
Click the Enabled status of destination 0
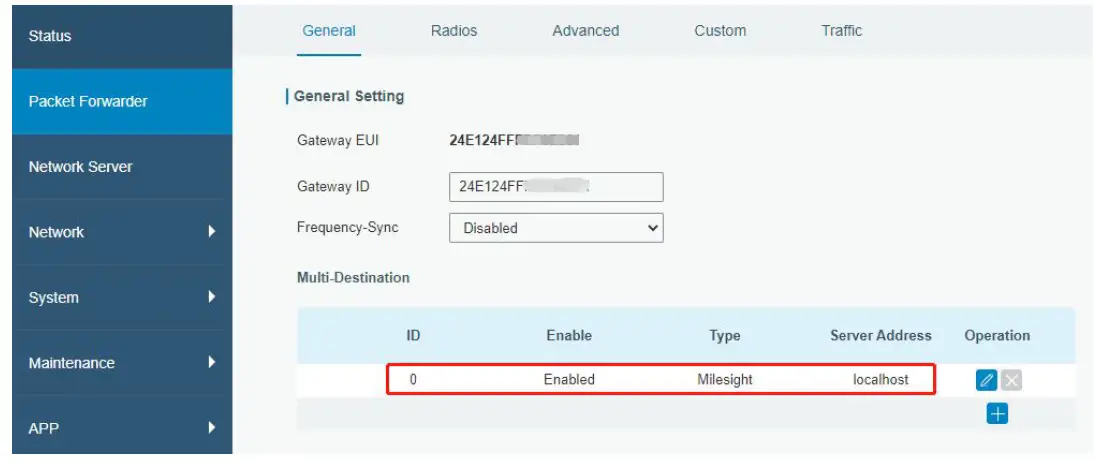(569, 380)
